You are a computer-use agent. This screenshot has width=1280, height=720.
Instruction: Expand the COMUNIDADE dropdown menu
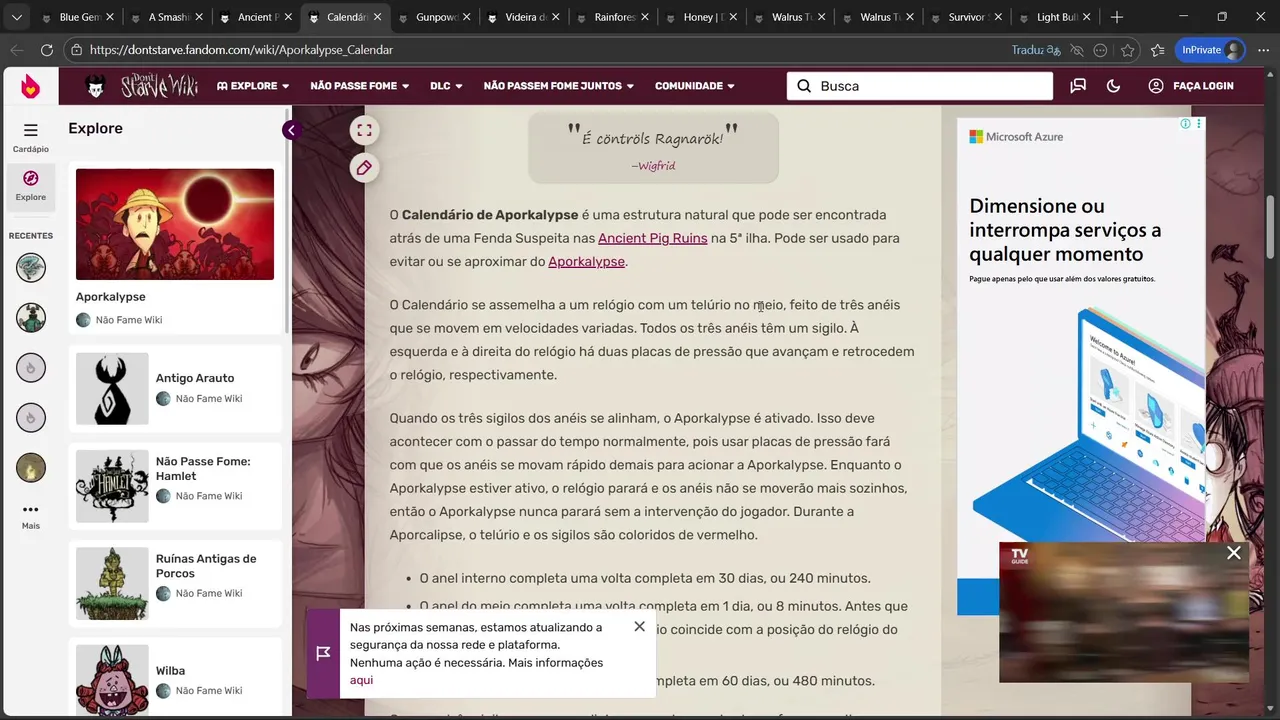695,86
